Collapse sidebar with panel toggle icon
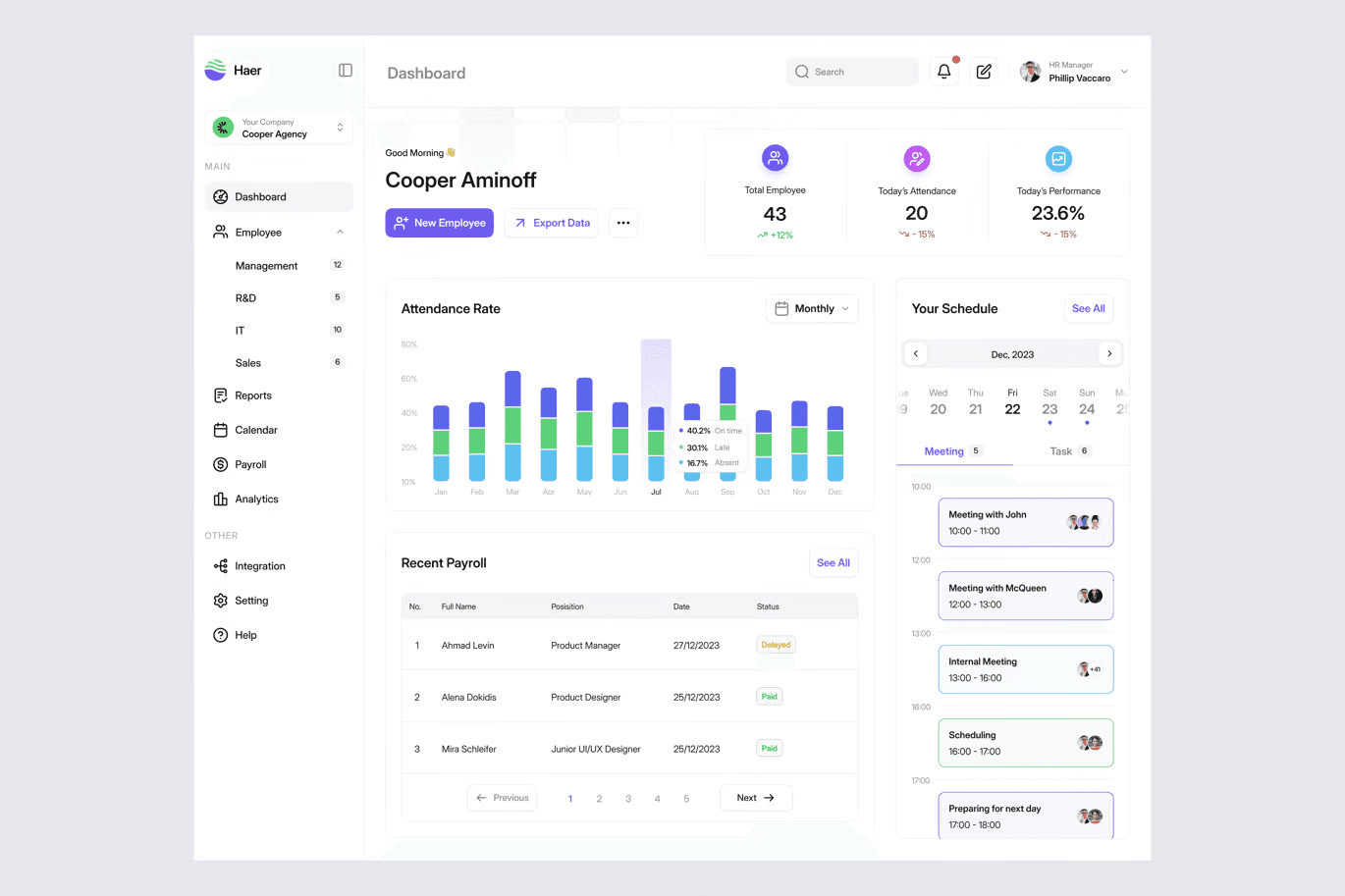Image resolution: width=1345 pixels, height=896 pixels. tap(346, 71)
